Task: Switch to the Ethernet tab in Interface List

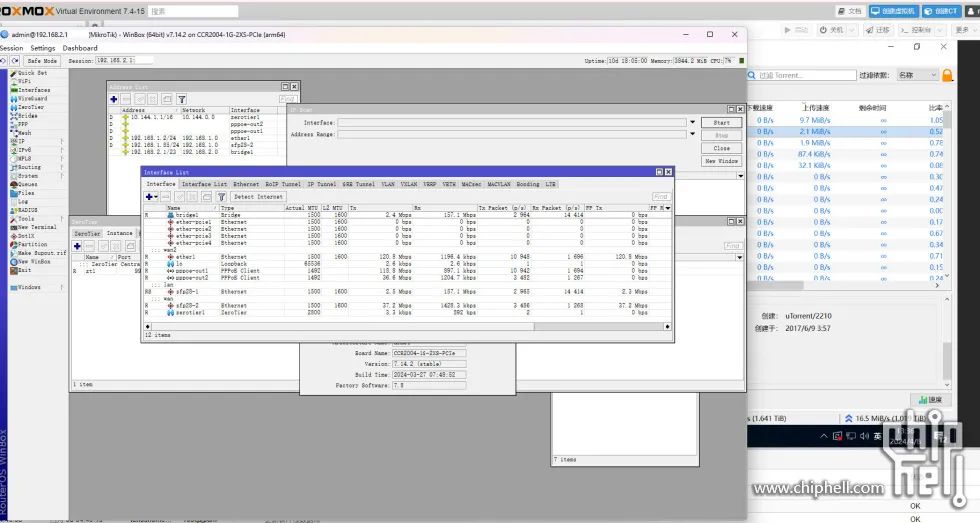Action: click(x=246, y=184)
